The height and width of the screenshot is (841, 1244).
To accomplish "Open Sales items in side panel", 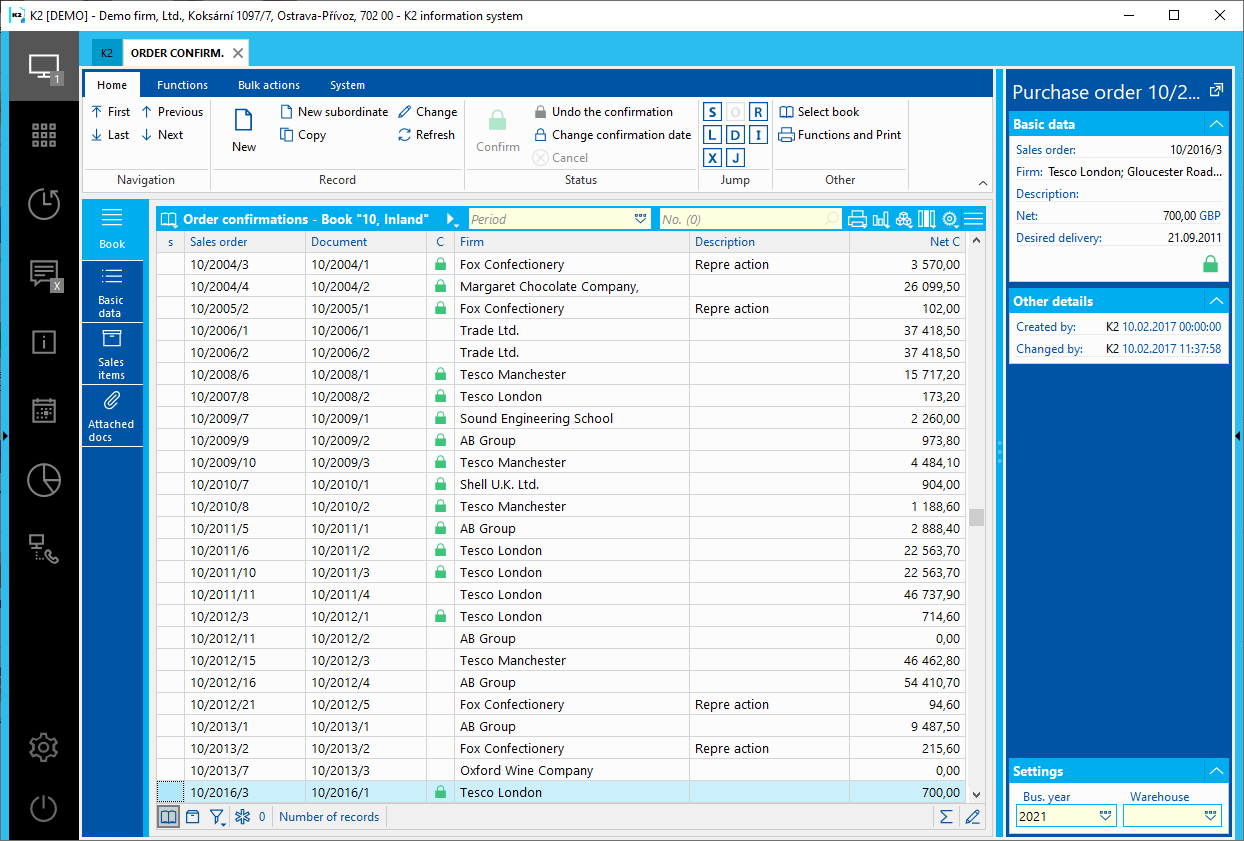I will click(x=112, y=354).
